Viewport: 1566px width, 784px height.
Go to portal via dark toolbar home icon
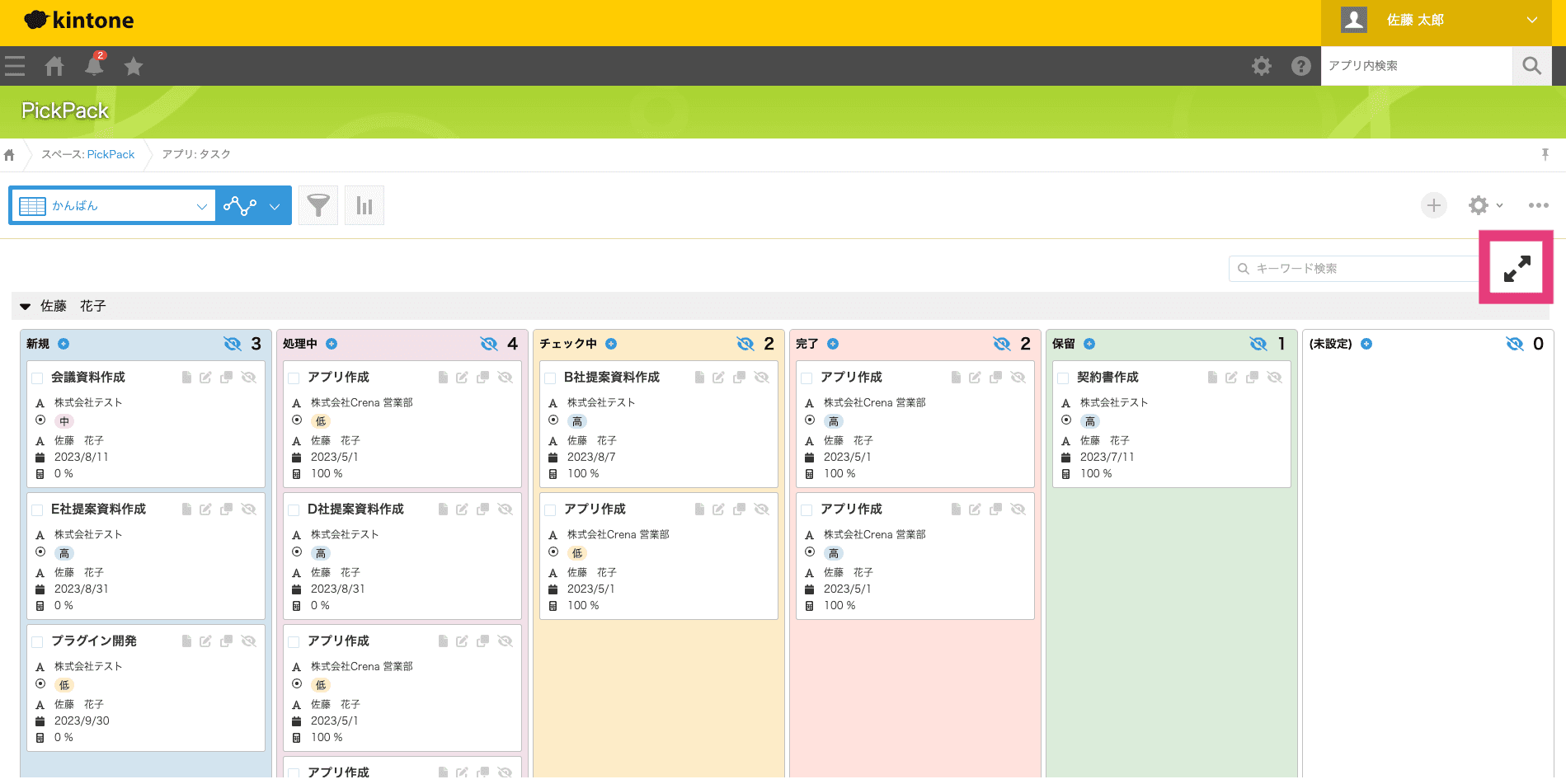point(54,66)
